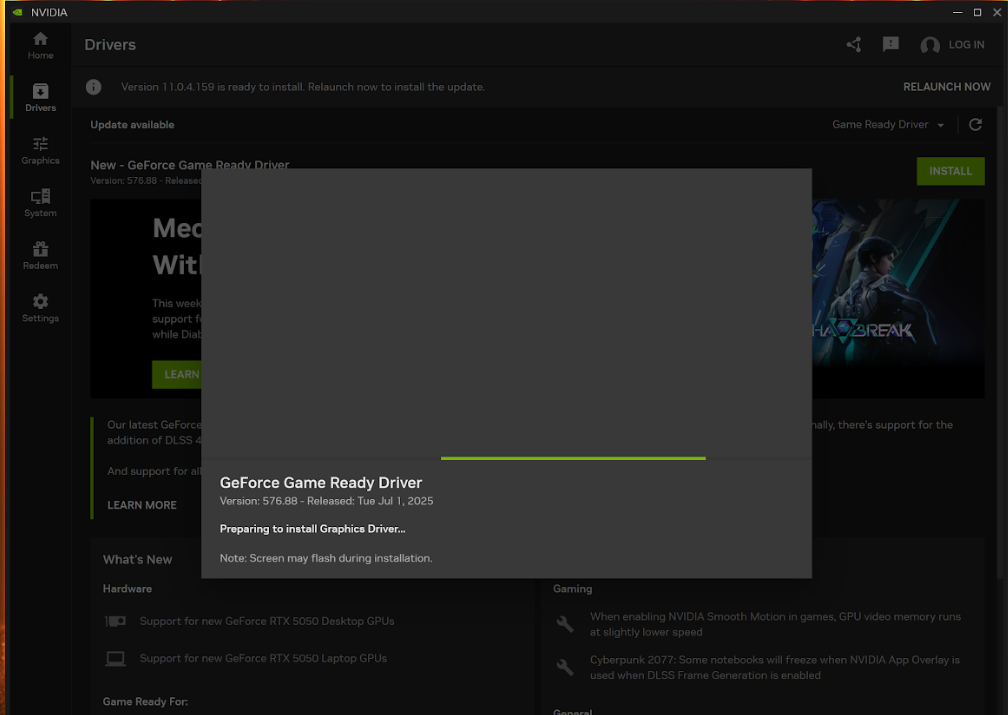Viewport: 1008px width, 715px height.
Task: Click the 'Drivers' page title
Action: (110, 44)
